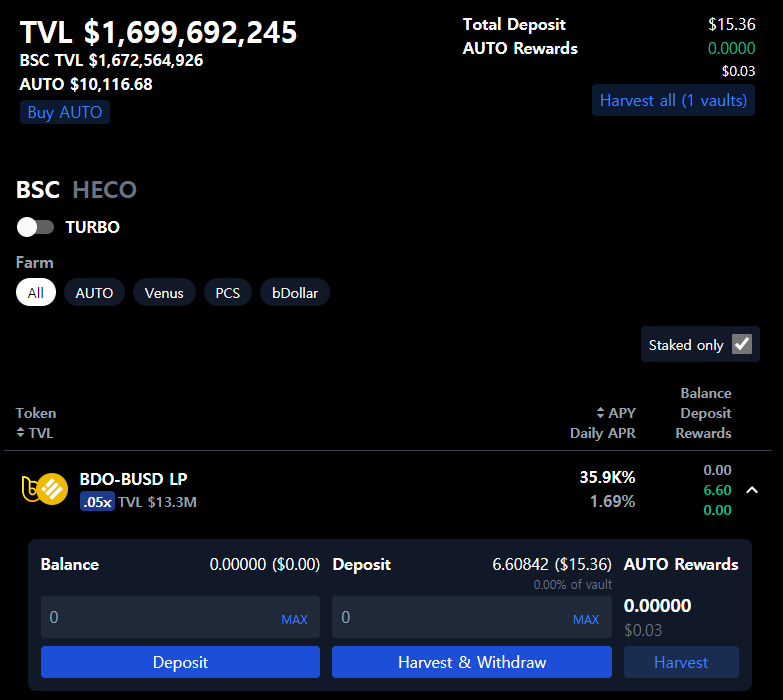This screenshot has height=700, width=783.
Task: Click the BSC TVL $1,672,564,926 text
Action: (111, 60)
